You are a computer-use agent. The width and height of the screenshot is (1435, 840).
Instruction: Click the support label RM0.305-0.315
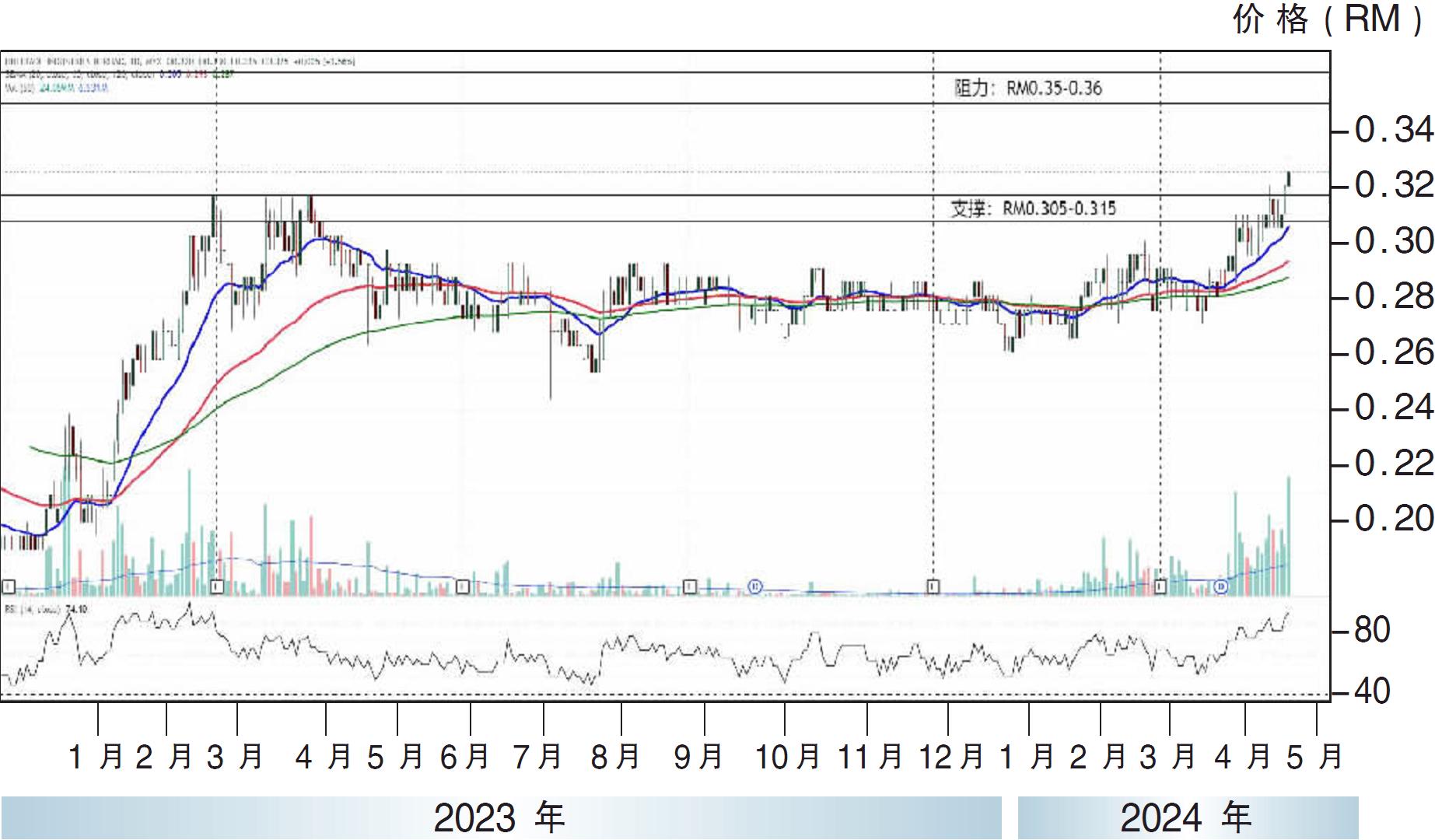pos(1032,208)
